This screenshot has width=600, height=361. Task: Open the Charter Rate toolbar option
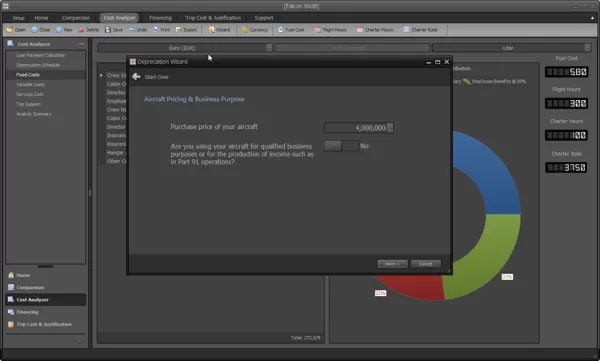[x=421, y=30]
